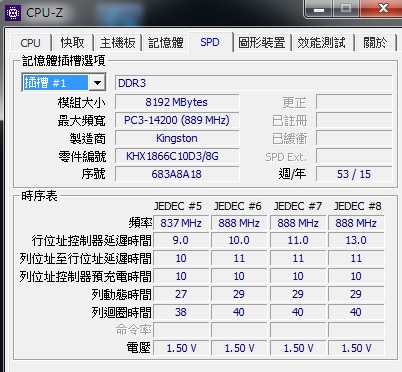
Task: Select the 插槽 #1 combo box text
Action: tap(55, 83)
